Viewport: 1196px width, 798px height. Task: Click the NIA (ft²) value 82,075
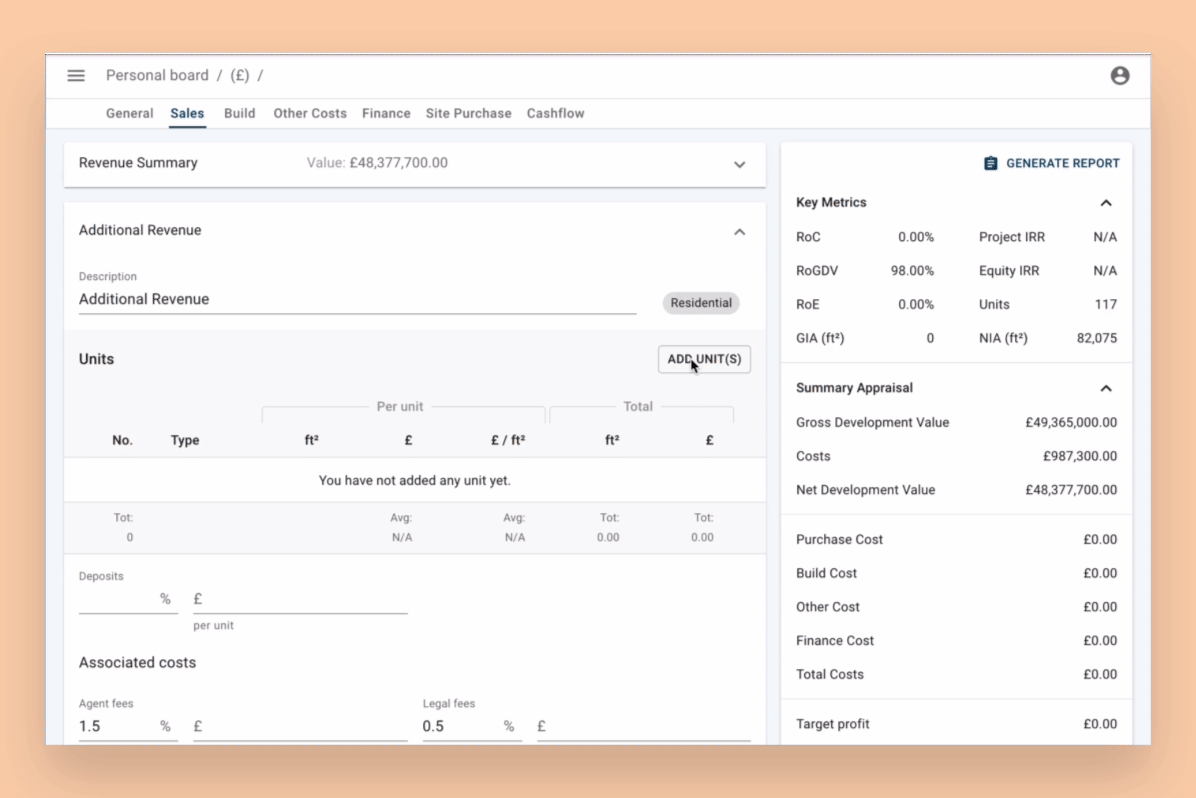point(1097,338)
